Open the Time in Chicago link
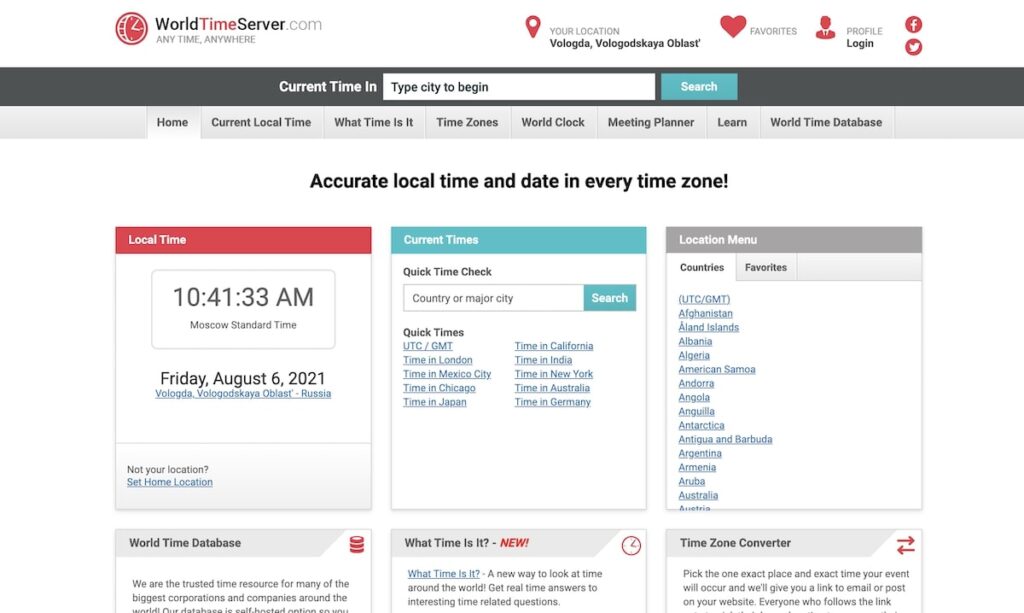1024x613 pixels. point(439,388)
